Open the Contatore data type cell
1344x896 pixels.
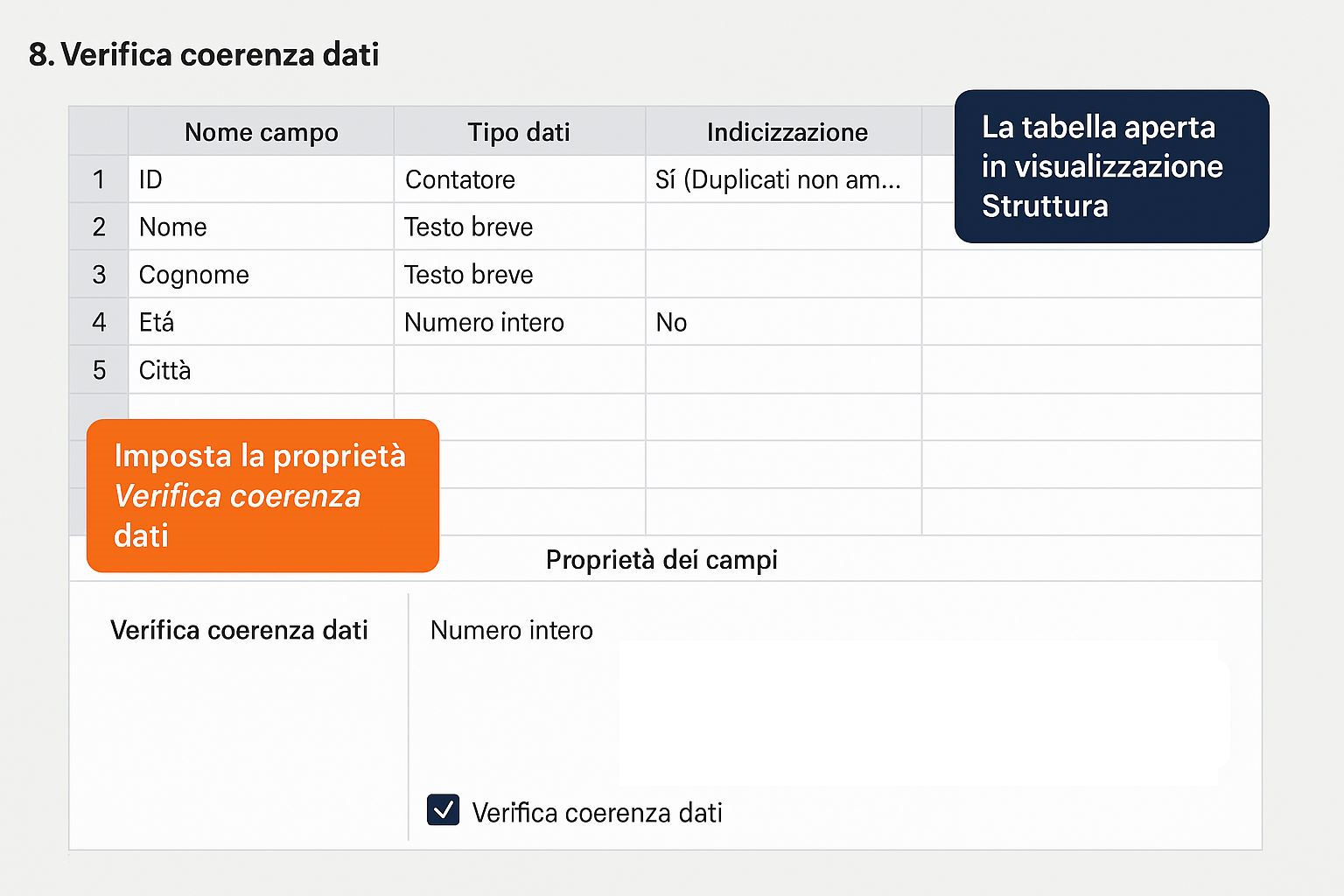(x=519, y=179)
